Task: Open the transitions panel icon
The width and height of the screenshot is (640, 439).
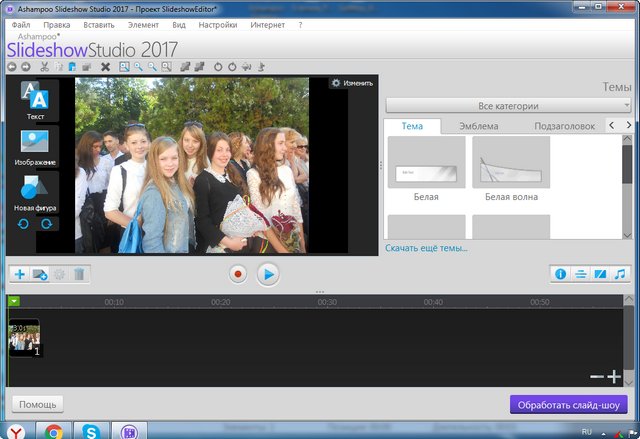Action: tap(600, 274)
